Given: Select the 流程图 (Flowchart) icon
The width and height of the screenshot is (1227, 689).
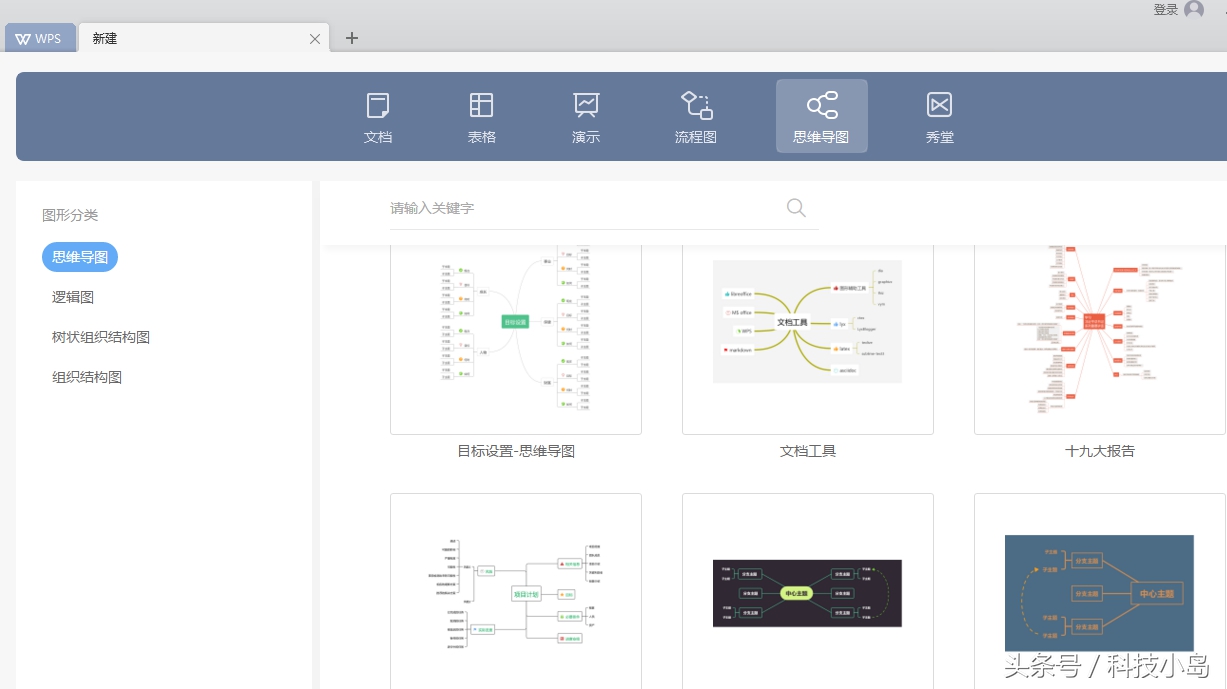Looking at the screenshot, I should pyautogui.click(x=696, y=115).
